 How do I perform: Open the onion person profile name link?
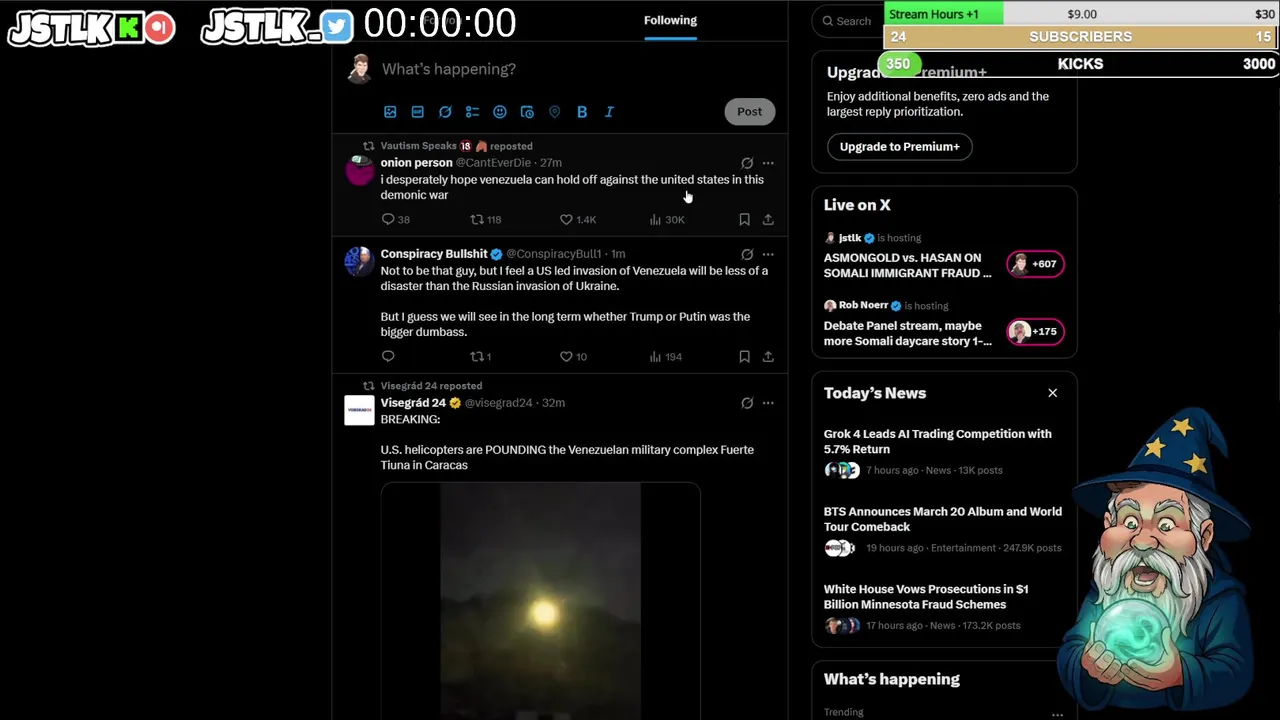(416, 163)
